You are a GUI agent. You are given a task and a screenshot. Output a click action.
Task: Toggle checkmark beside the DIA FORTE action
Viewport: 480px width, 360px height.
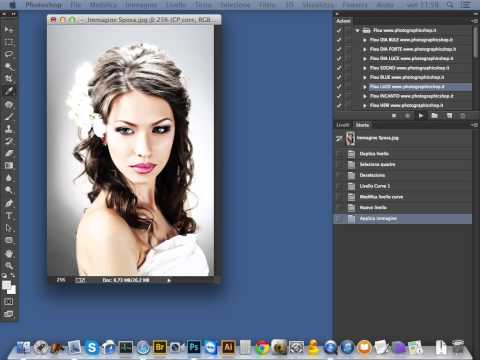point(339,49)
